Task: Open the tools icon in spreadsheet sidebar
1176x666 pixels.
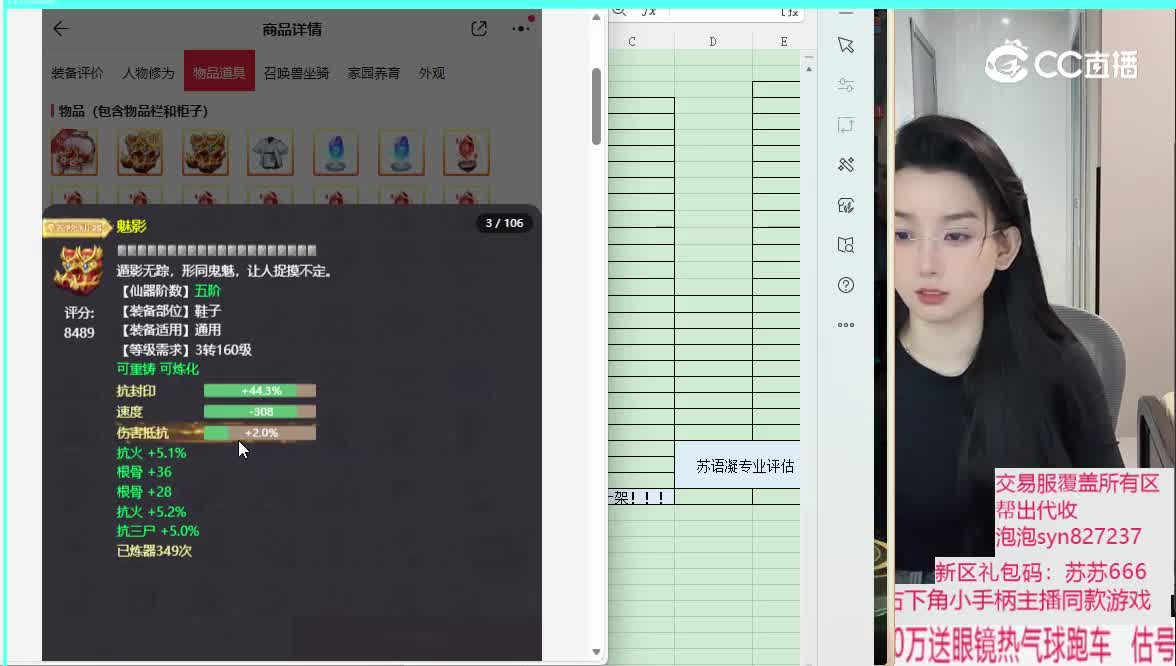Action: coord(846,165)
